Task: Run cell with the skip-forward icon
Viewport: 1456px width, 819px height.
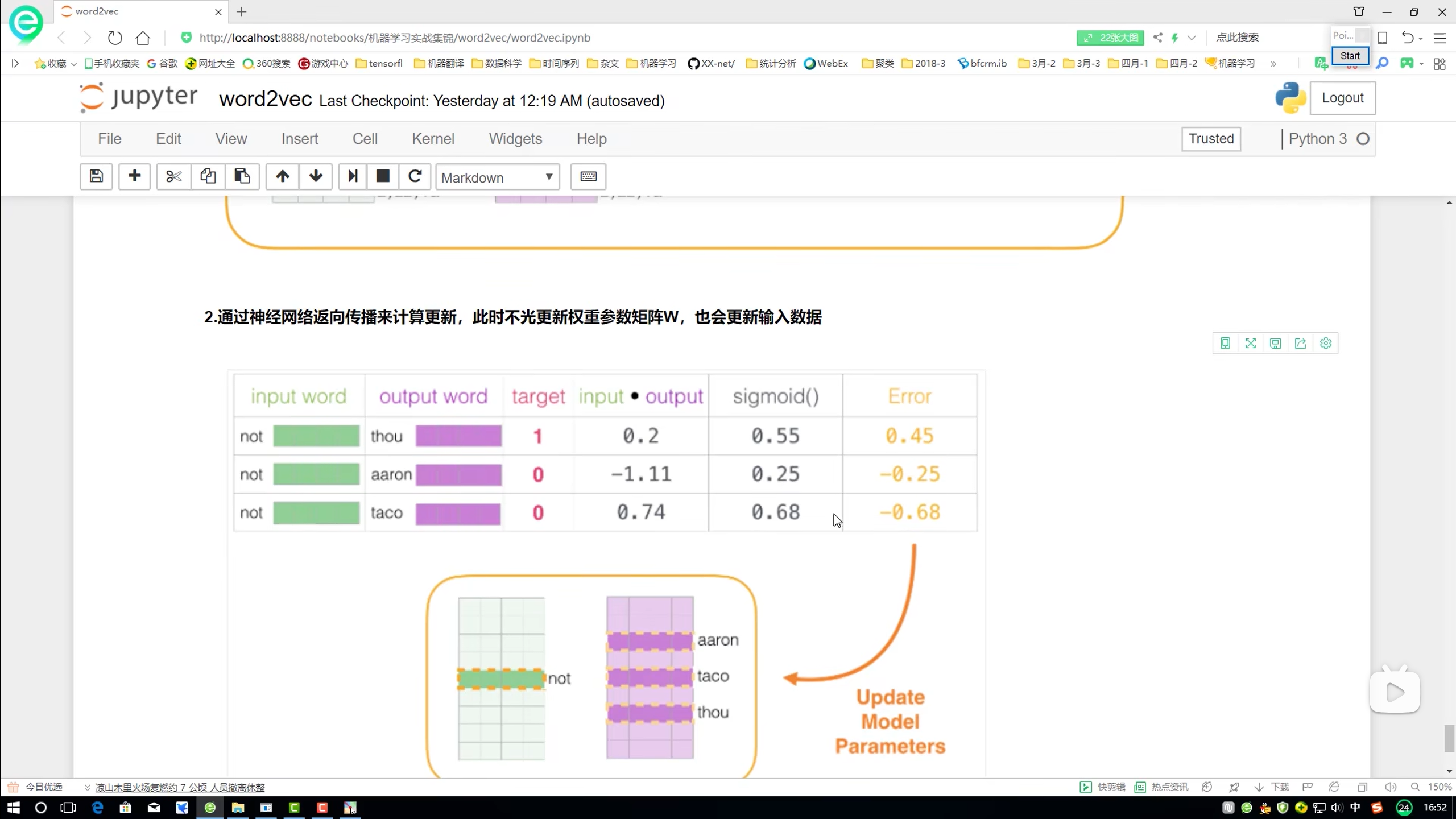Action: pyautogui.click(x=353, y=176)
